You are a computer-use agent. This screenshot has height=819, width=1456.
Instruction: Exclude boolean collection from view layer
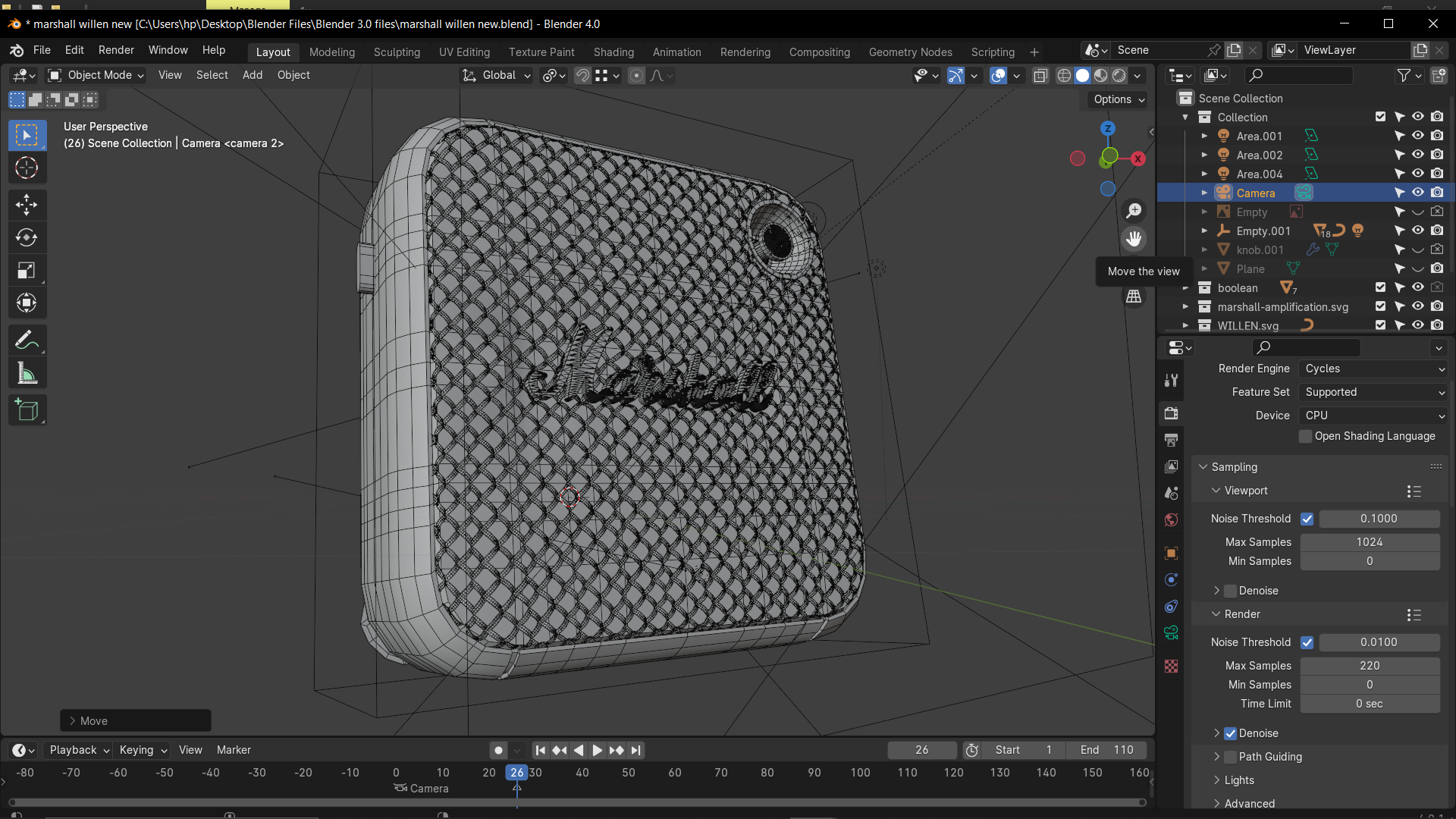pos(1380,287)
